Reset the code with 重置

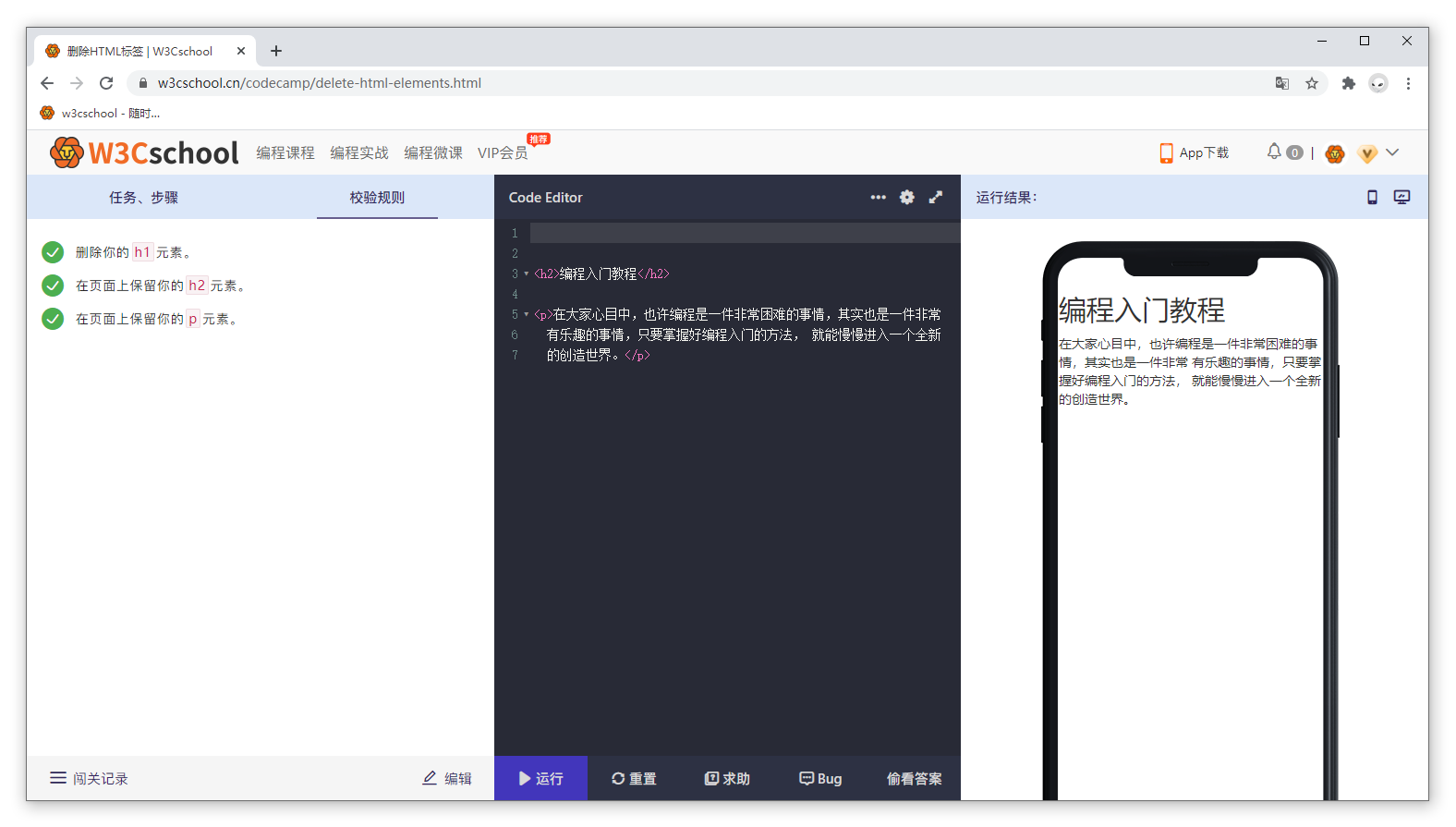pos(634,778)
